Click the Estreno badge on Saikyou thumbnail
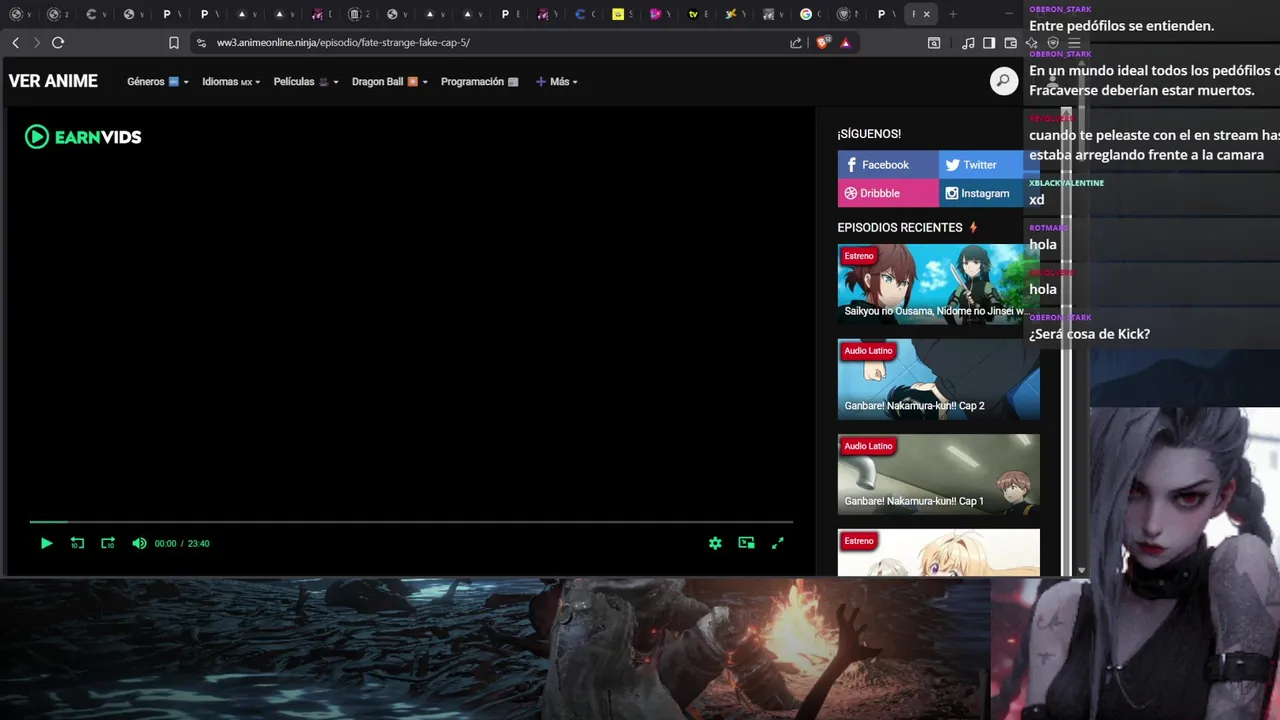1280x720 pixels. coord(859,256)
